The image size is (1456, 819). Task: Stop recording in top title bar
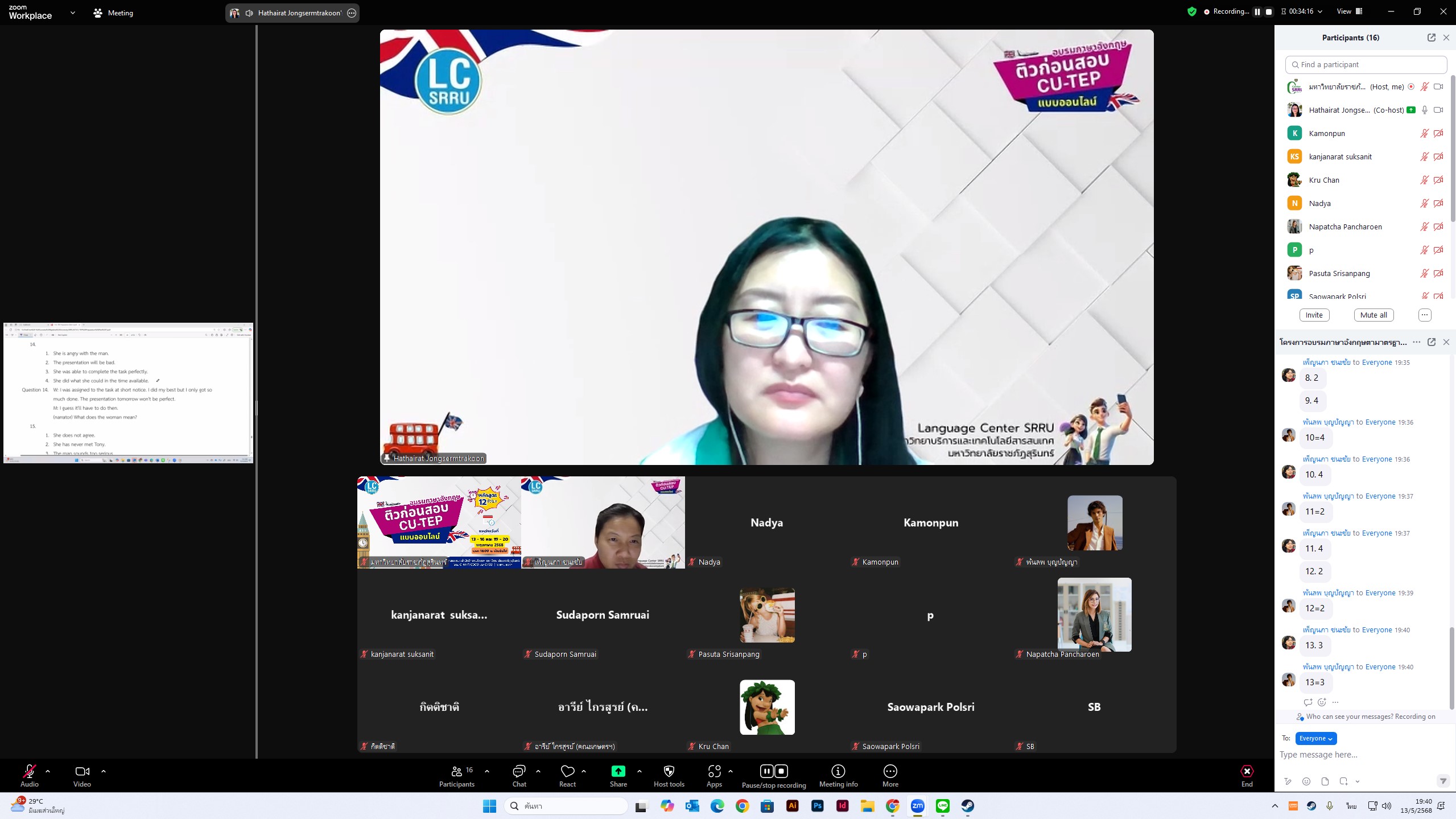click(x=1269, y=11)
